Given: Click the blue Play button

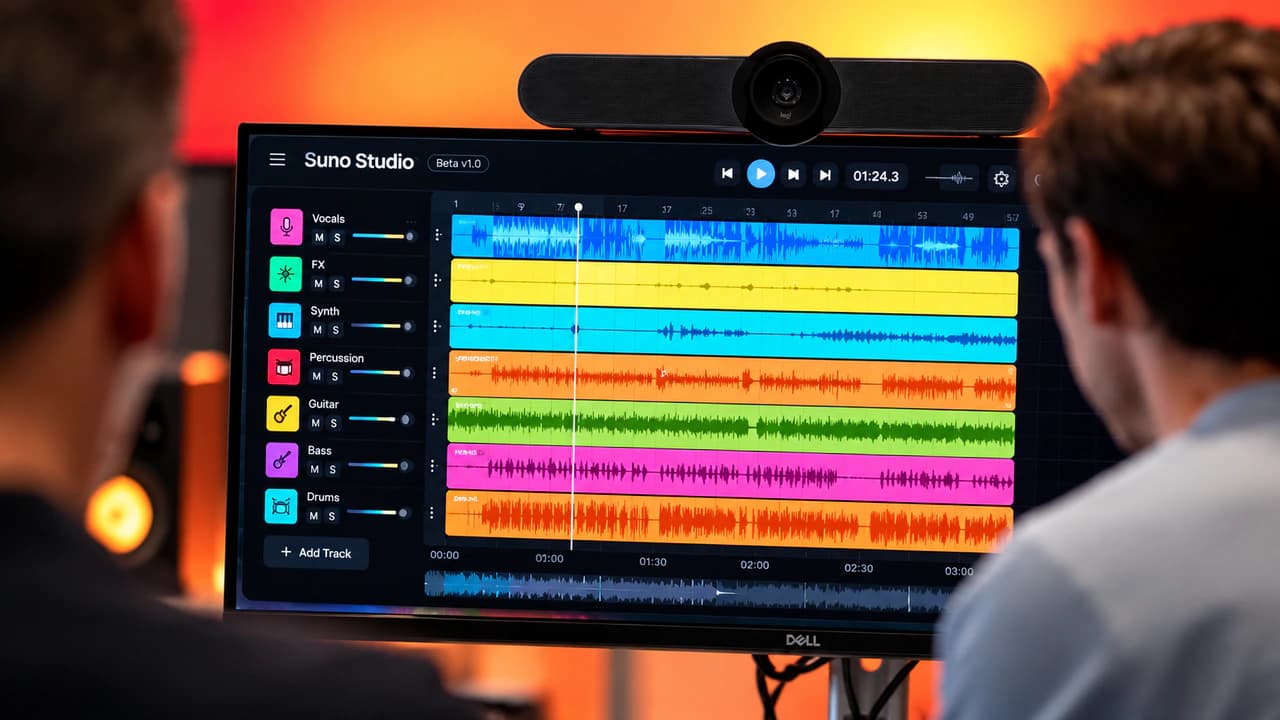Looking at the screenshot, I should point(761,174).
